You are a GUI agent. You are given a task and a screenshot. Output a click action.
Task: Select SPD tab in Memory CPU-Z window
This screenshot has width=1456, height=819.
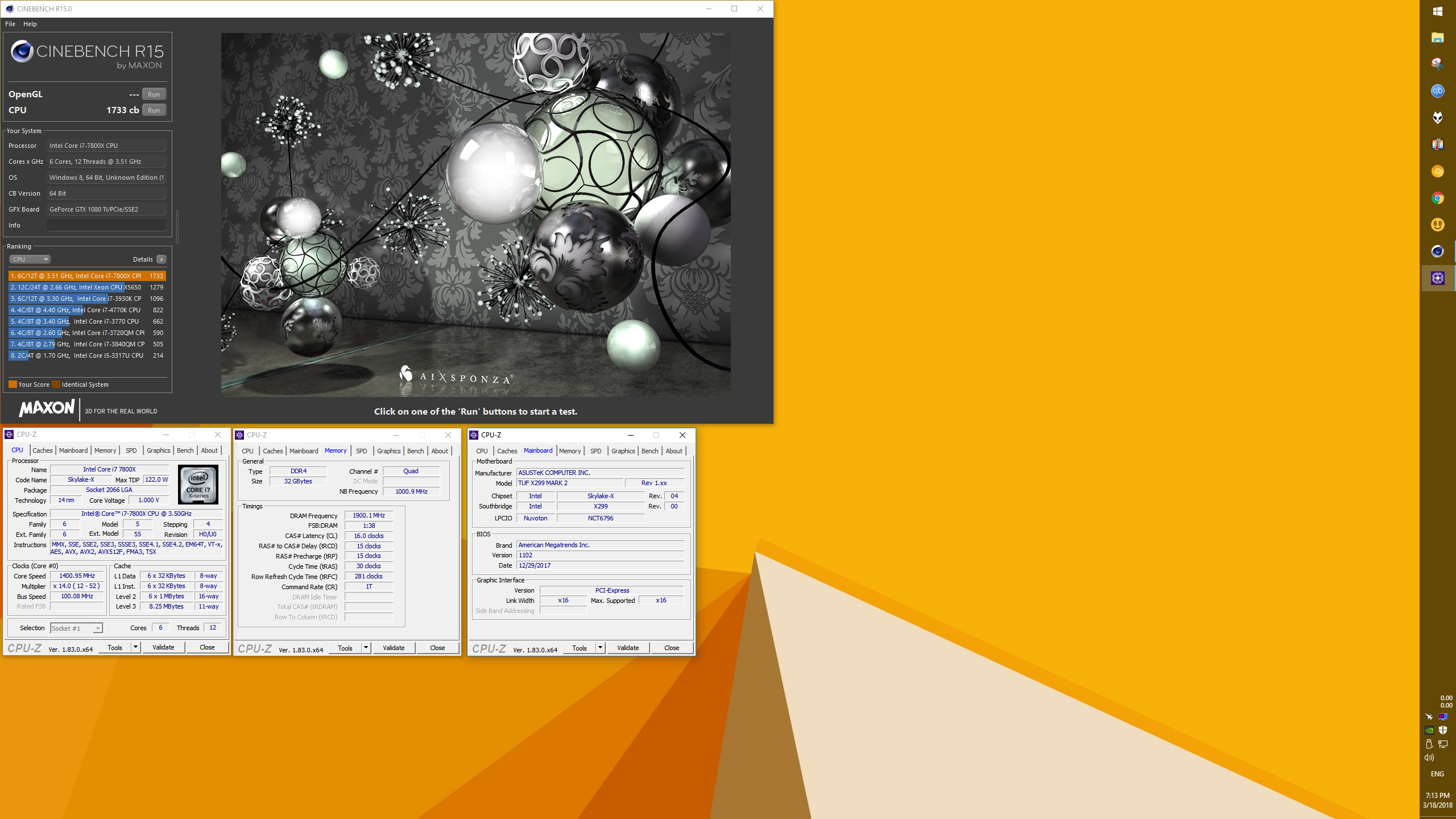362,451
